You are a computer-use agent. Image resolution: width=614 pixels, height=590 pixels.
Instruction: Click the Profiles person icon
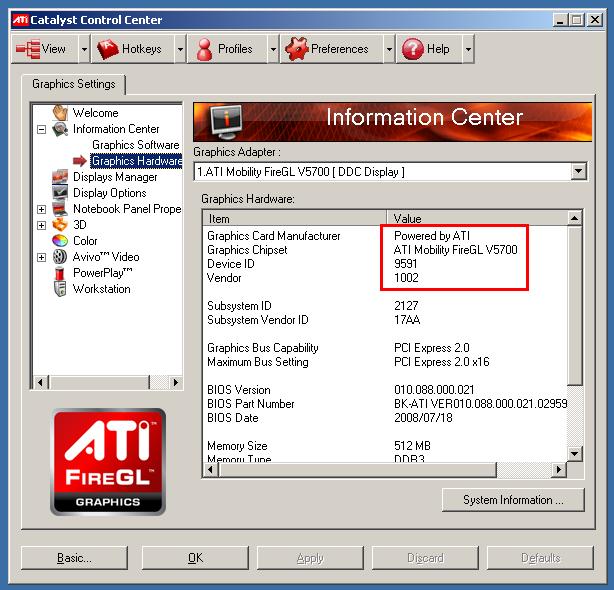204,49
